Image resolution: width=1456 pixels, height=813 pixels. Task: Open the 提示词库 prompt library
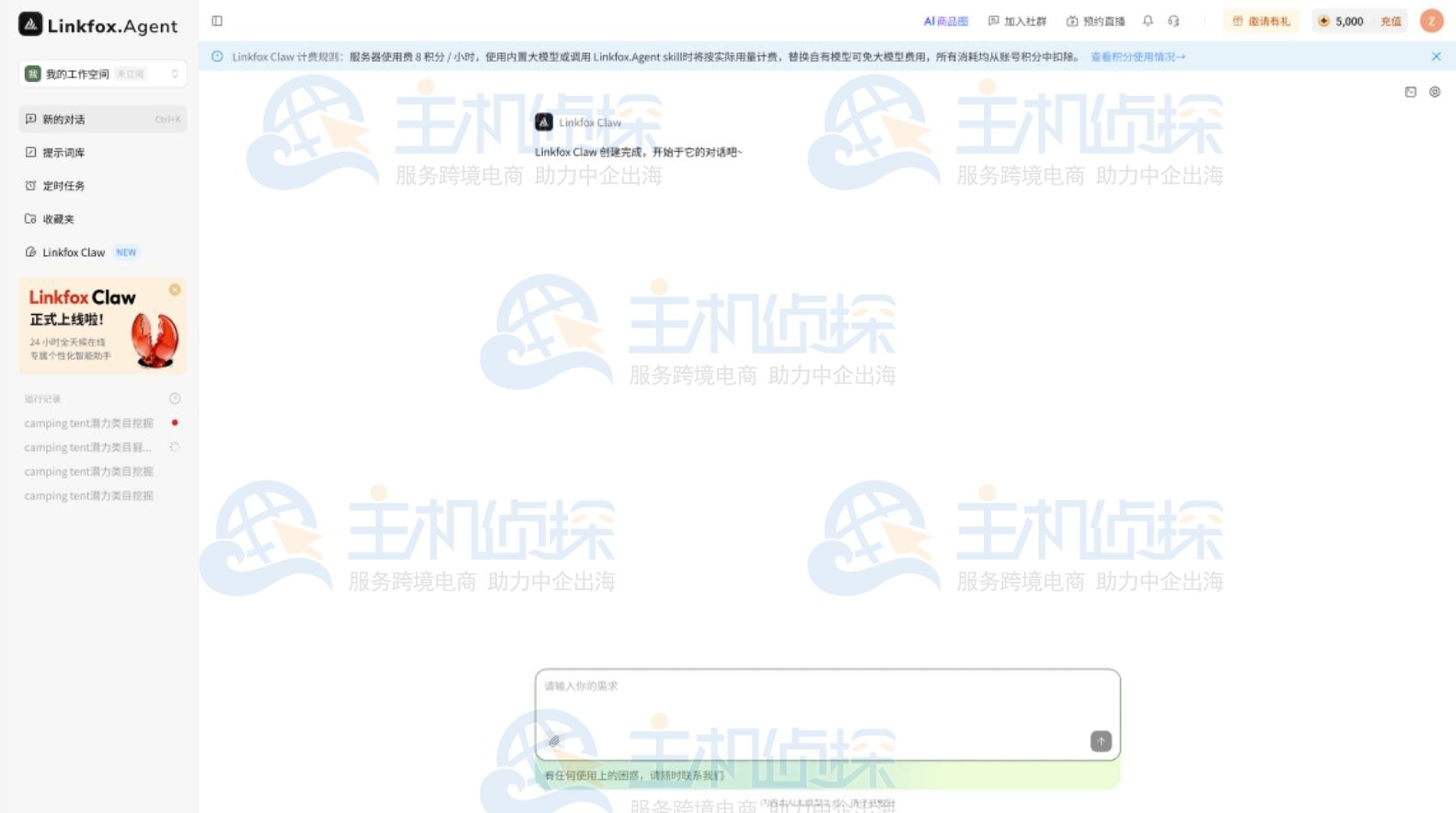click(102, 152)
